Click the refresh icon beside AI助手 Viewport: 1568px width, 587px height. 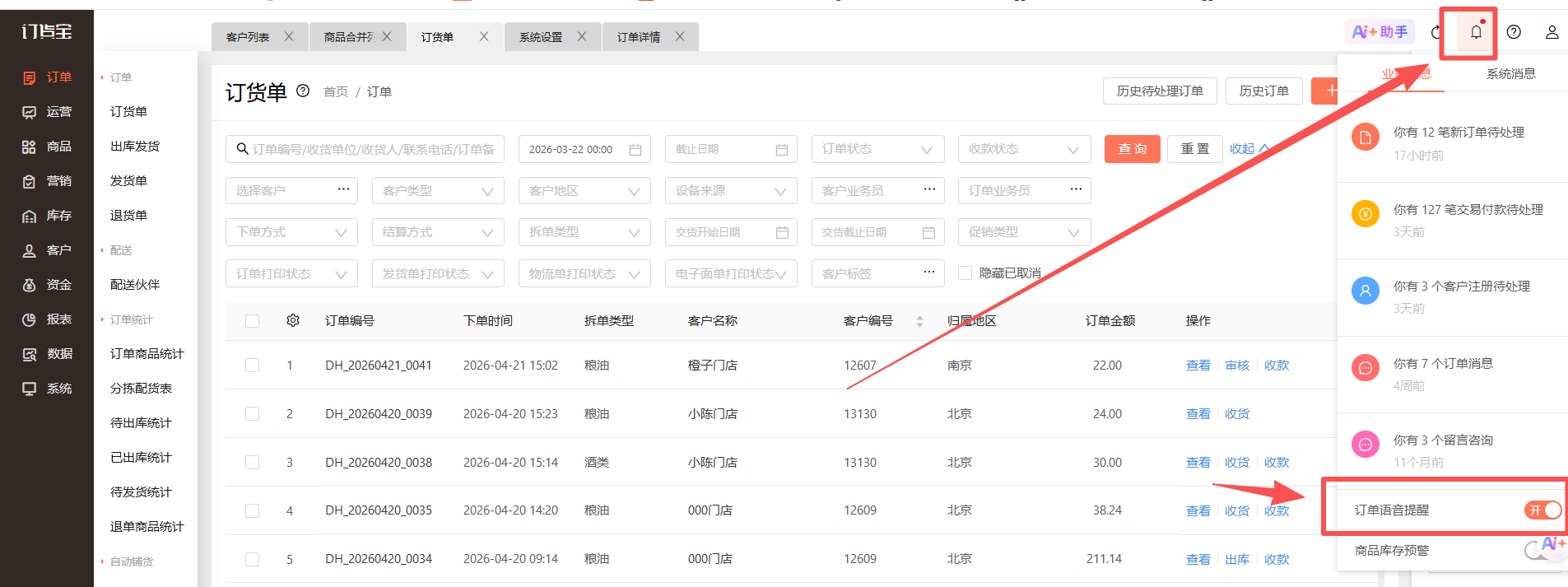(x=1435, y=32)
